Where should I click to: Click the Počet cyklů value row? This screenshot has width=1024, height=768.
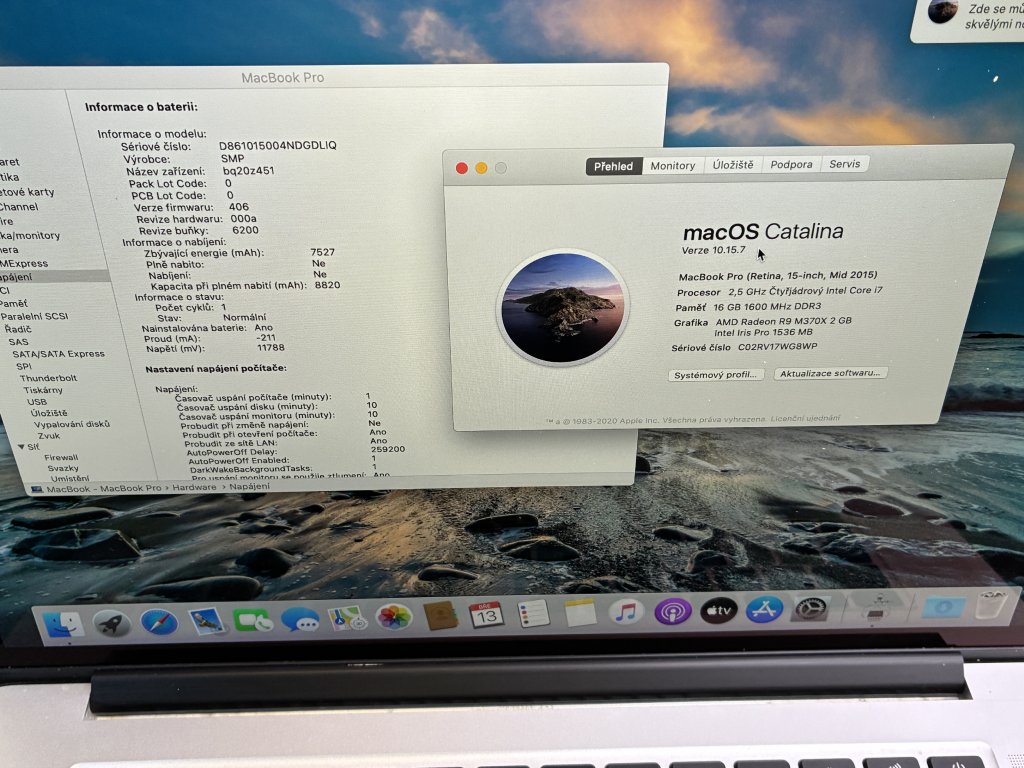191,307
